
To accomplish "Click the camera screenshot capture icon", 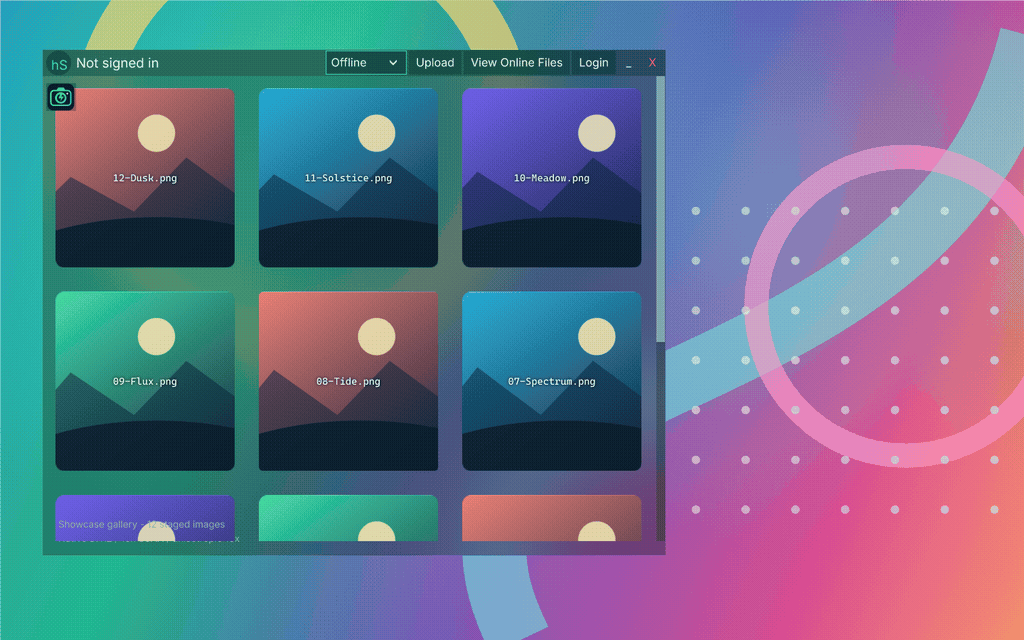I will click(x=61, y=97).
